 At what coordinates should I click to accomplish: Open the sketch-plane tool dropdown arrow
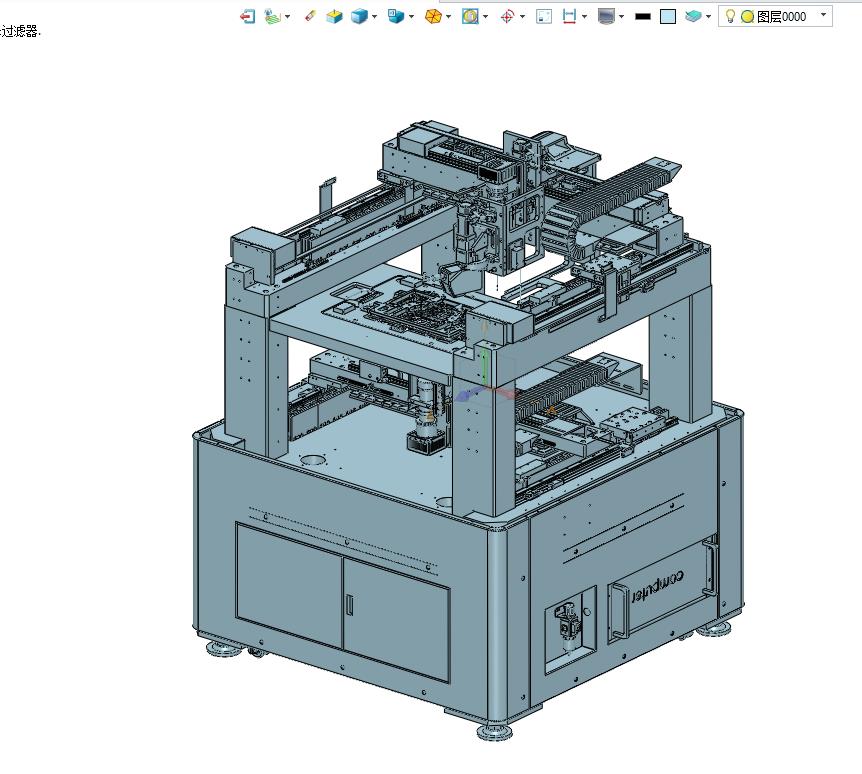pyautogui.click(x=288, y=16)
